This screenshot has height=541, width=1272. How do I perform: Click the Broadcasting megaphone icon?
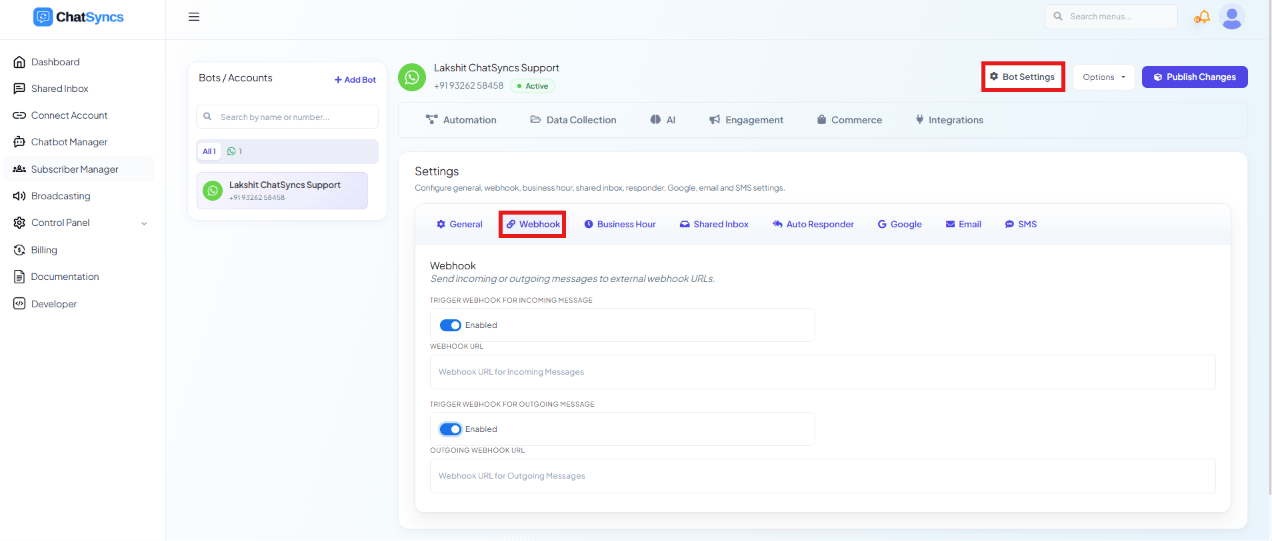click(19, 196)
